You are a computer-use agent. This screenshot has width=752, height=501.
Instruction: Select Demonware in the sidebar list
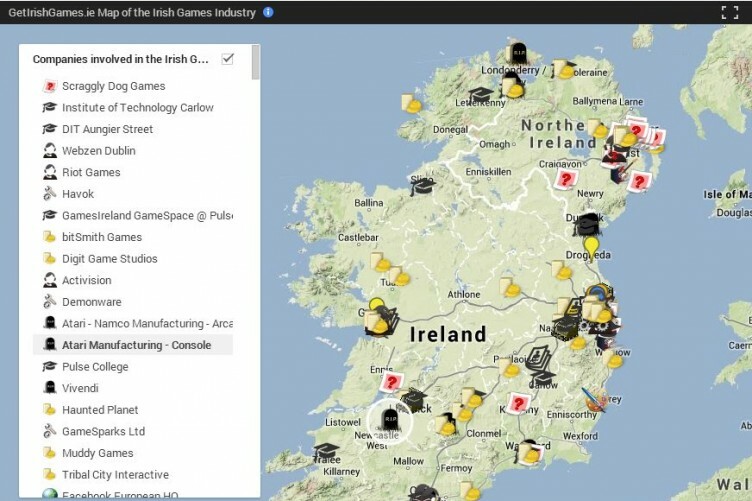point(91,302)
